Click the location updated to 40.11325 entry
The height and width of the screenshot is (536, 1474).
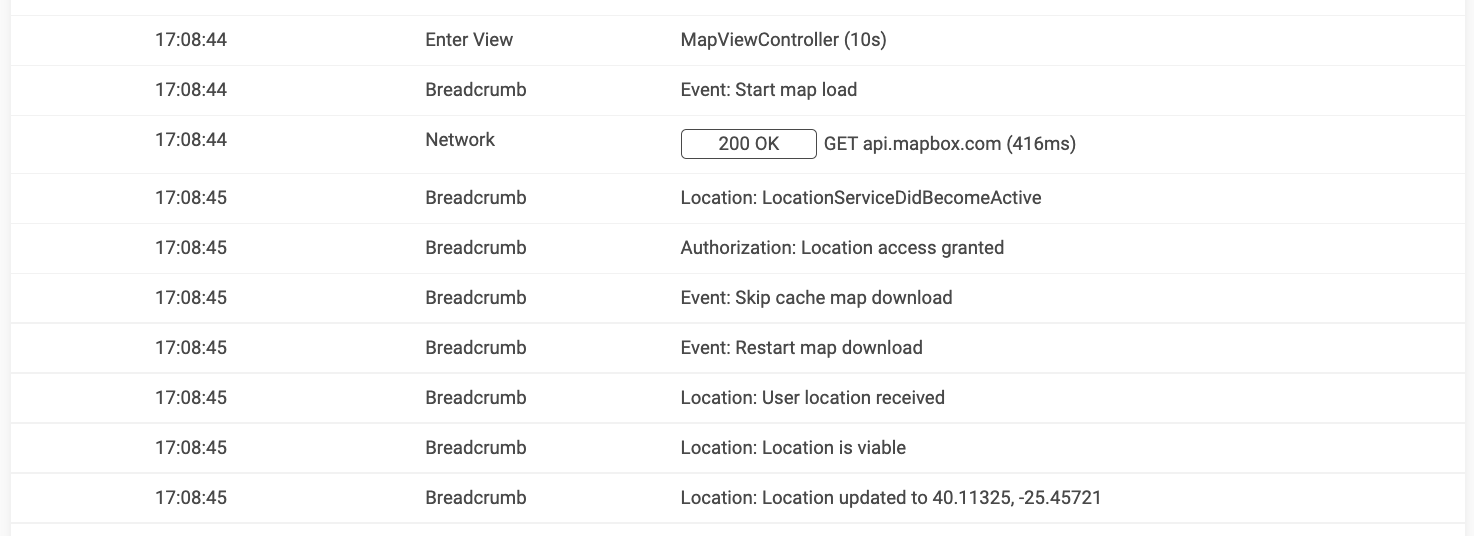[890, 498]
